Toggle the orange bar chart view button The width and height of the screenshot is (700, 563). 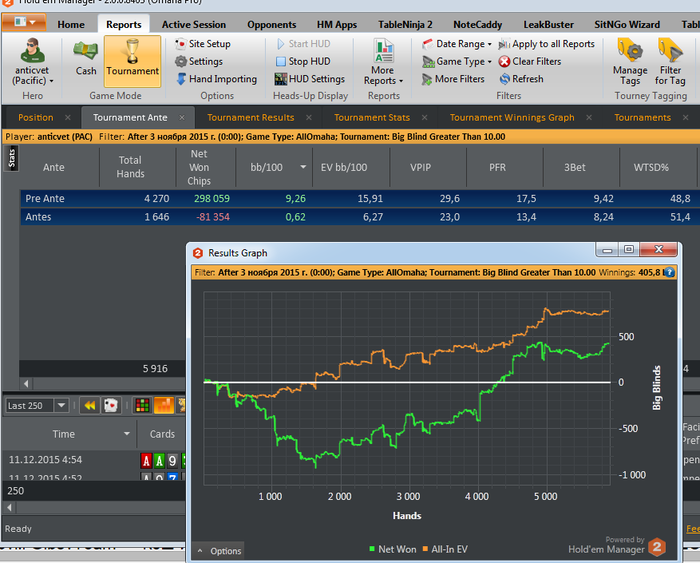pyautogui.click(x=164, y=405)
